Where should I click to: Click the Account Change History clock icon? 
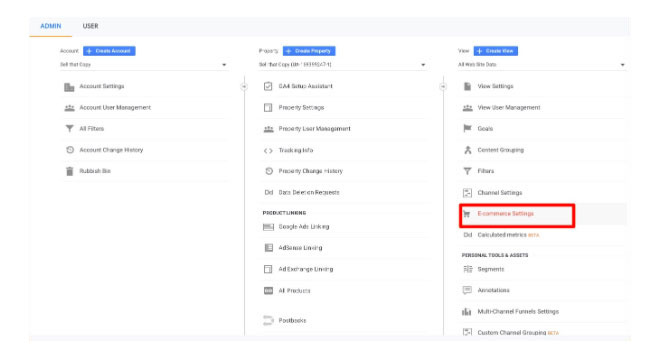point(70,150)
